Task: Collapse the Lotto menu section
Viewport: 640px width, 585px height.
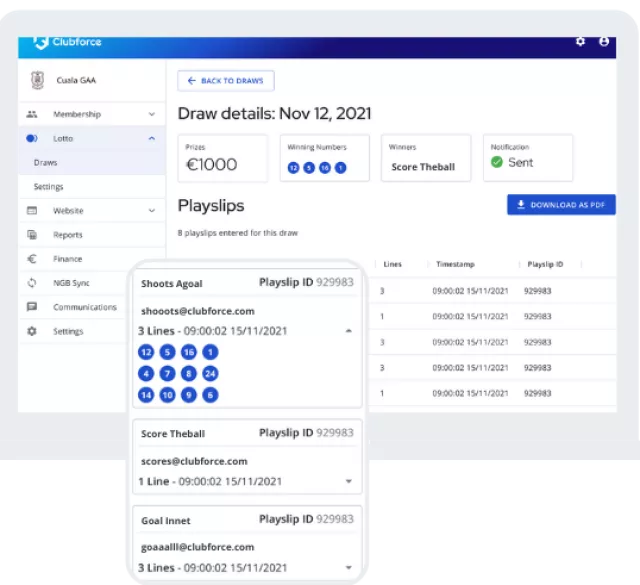Action: [151, 139]
